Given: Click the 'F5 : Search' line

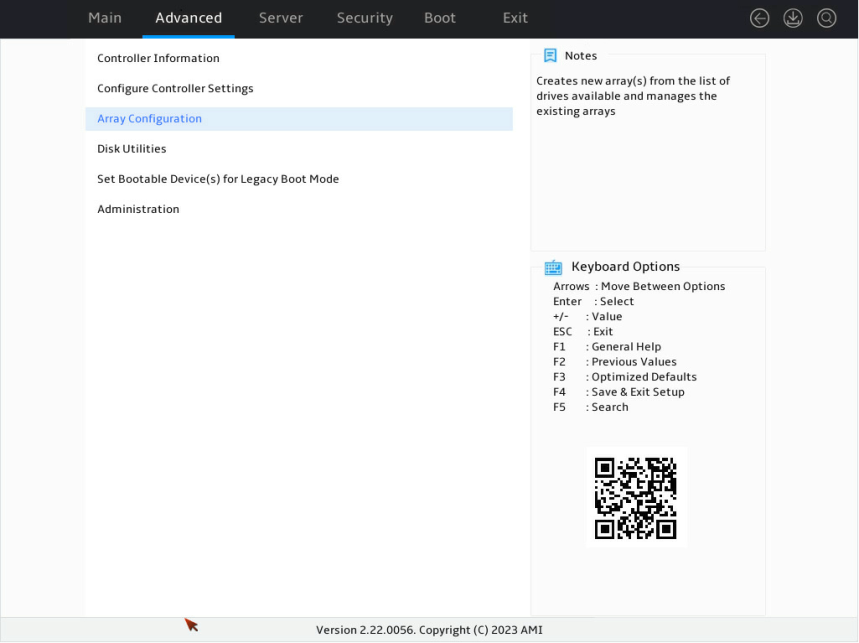Looking at the screenshot, I should point(591,407).
